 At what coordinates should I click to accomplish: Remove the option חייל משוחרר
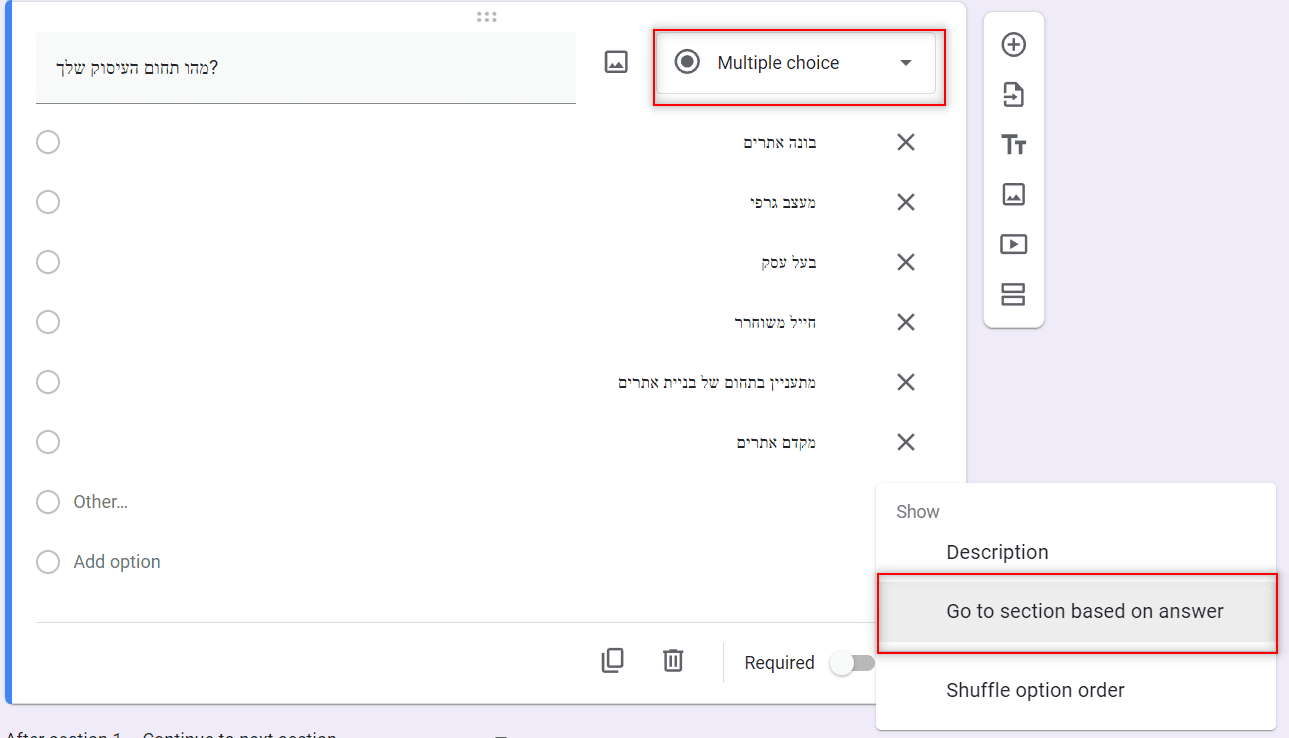906,322
